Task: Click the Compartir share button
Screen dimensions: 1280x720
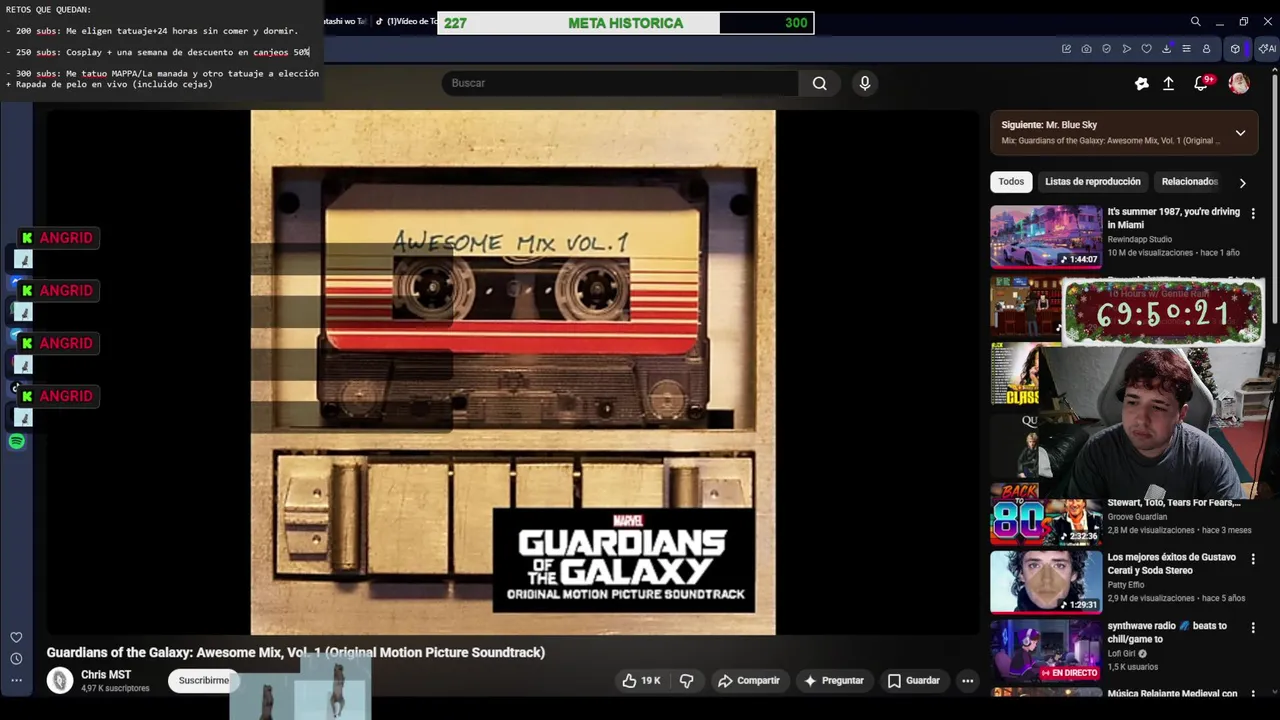Action: pyautogui.click(x=749, y=680)
